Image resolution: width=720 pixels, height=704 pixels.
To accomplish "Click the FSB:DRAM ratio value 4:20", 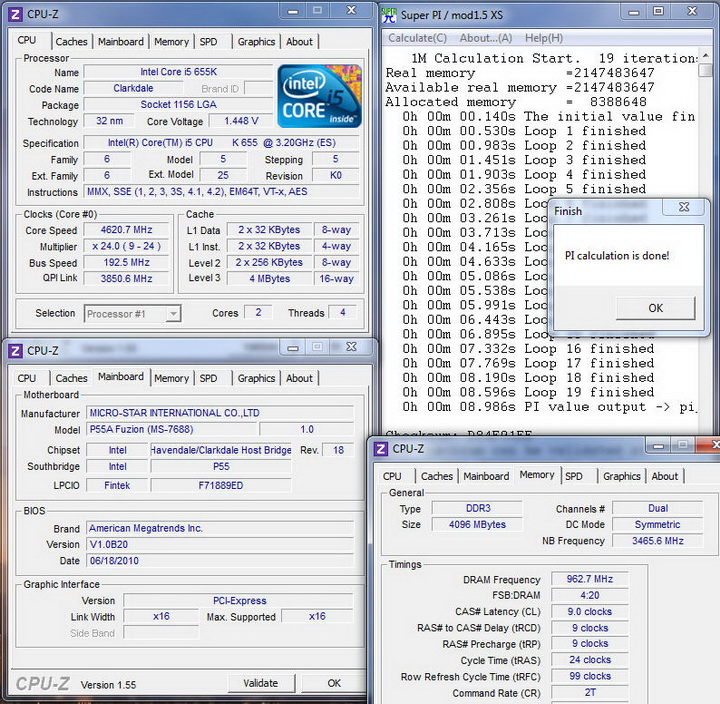I will 590,596.
